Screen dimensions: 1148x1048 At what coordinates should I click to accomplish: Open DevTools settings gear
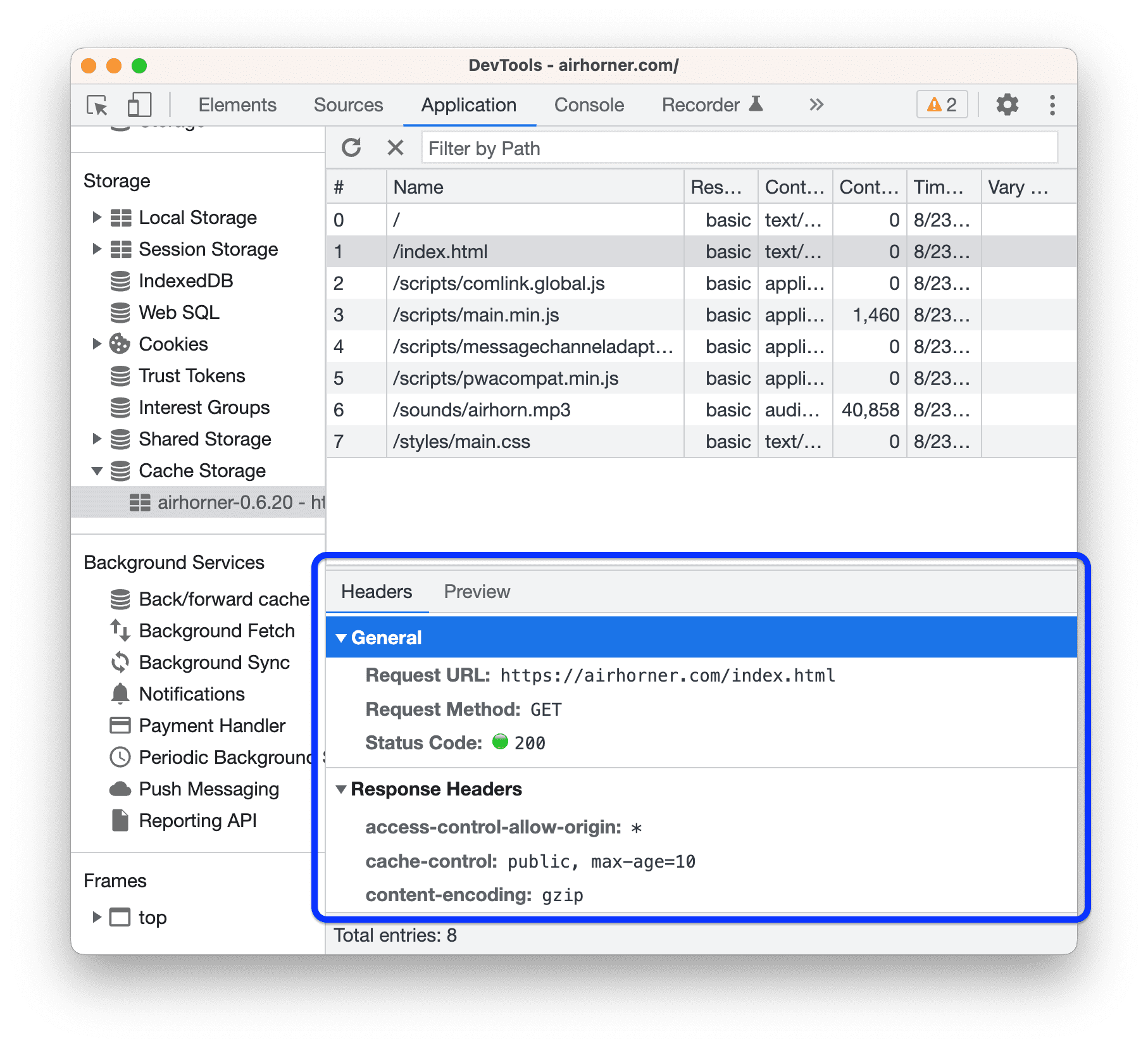pyautogui.click(x=1006, y=104)
